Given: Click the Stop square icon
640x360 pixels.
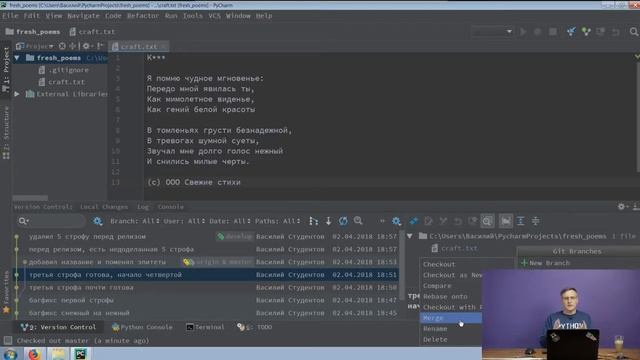Looking at the screenshot, I should point(553,31).
